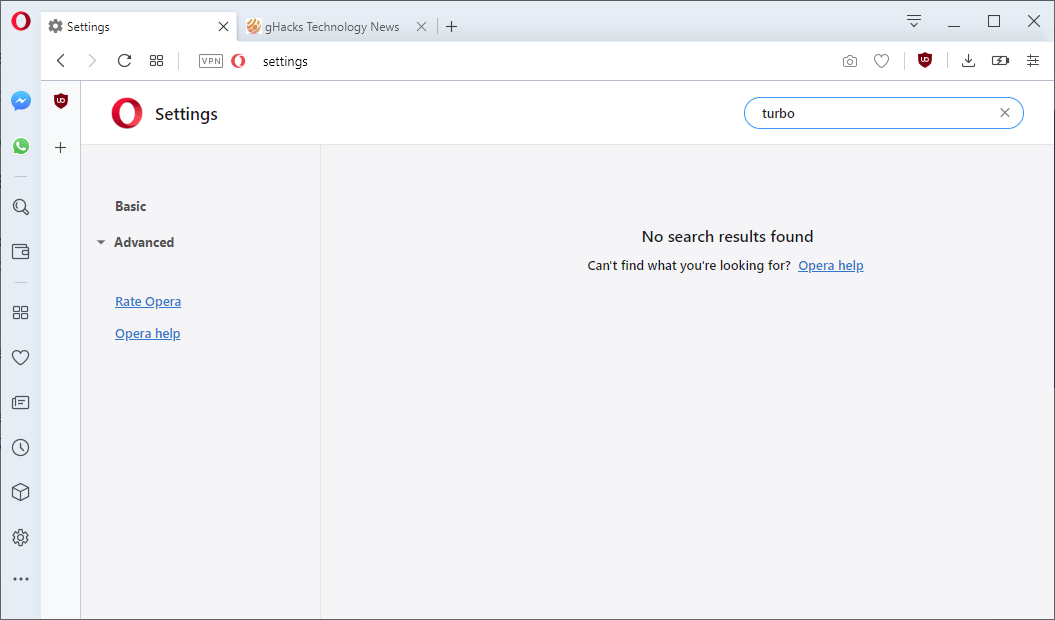Open Settings gear in the sidebar
Image resolution: width=1055 pixels, height=620 pixels.
21,537
